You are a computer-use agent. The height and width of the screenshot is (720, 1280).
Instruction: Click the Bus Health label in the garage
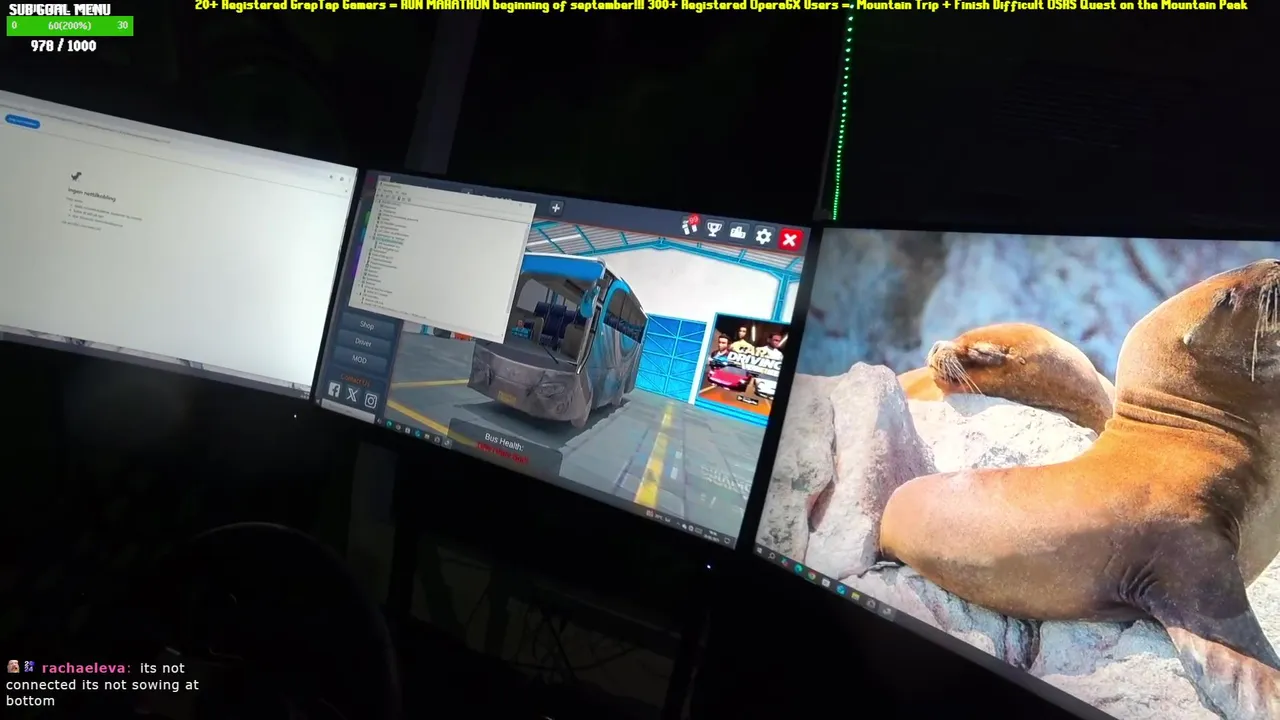(504, 441)
